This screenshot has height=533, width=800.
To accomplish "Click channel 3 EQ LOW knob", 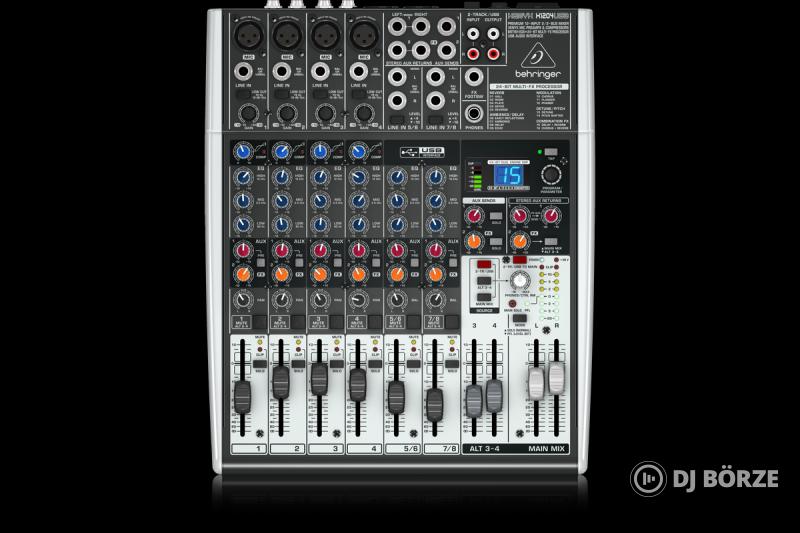I will pos(320,224).
